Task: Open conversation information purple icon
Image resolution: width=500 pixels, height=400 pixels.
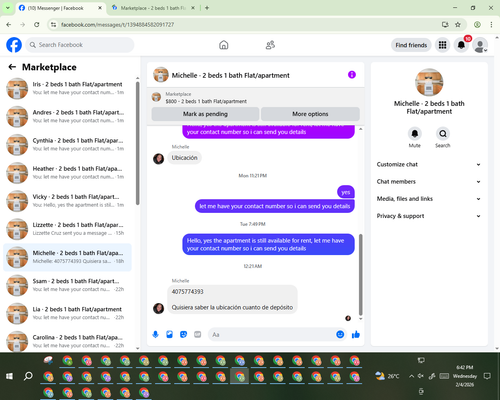Action: pos(352,75)
